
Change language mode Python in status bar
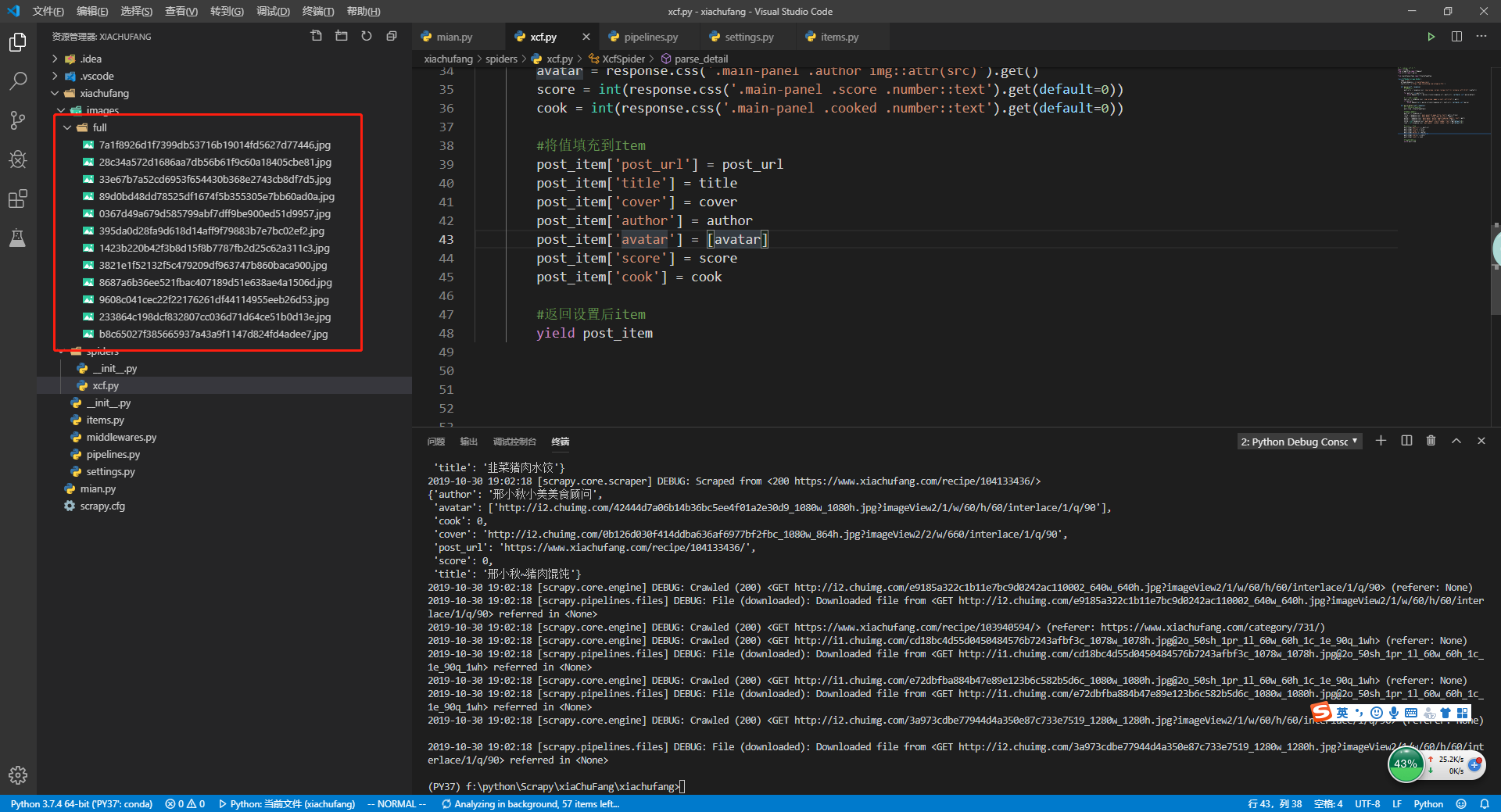(x=1428, y=803)
